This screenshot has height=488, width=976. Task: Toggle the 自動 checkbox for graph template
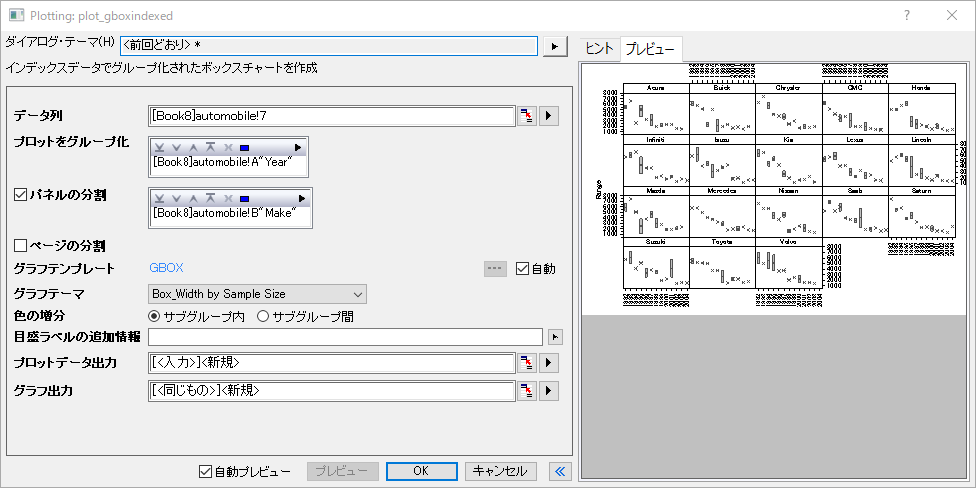coord(522,269)
